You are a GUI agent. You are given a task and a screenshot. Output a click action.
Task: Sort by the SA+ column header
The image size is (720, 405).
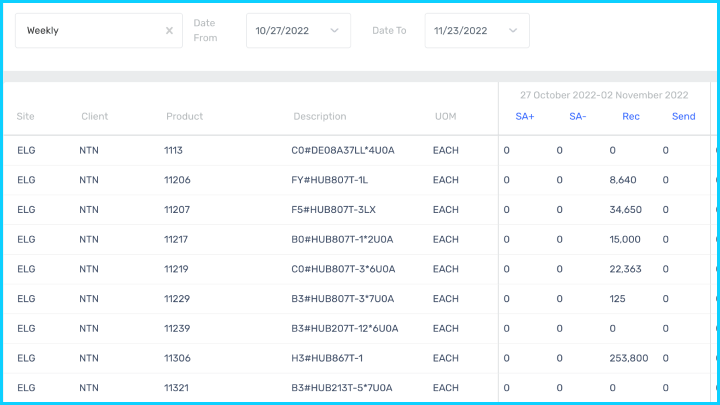click(x=525, y=117)
